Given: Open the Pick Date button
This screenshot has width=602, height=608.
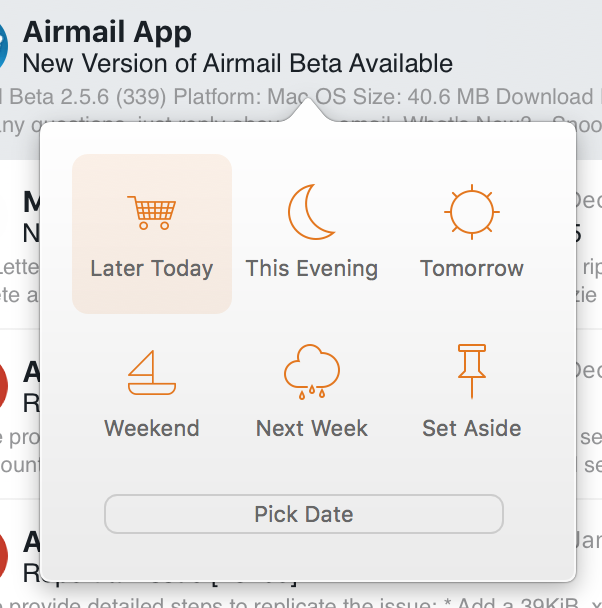Looking at the screenshot, I should pos(304,514).
